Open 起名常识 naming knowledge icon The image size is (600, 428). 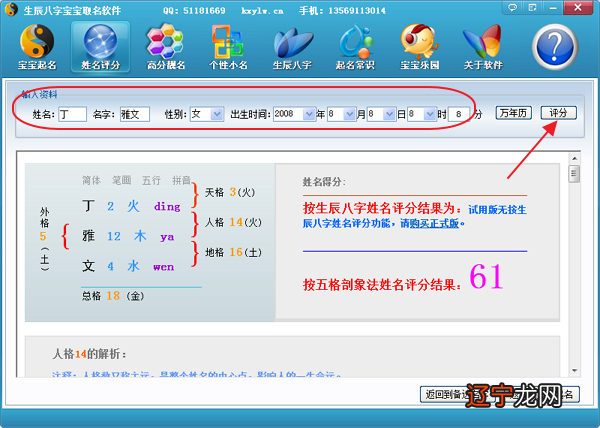pos(356,47)
